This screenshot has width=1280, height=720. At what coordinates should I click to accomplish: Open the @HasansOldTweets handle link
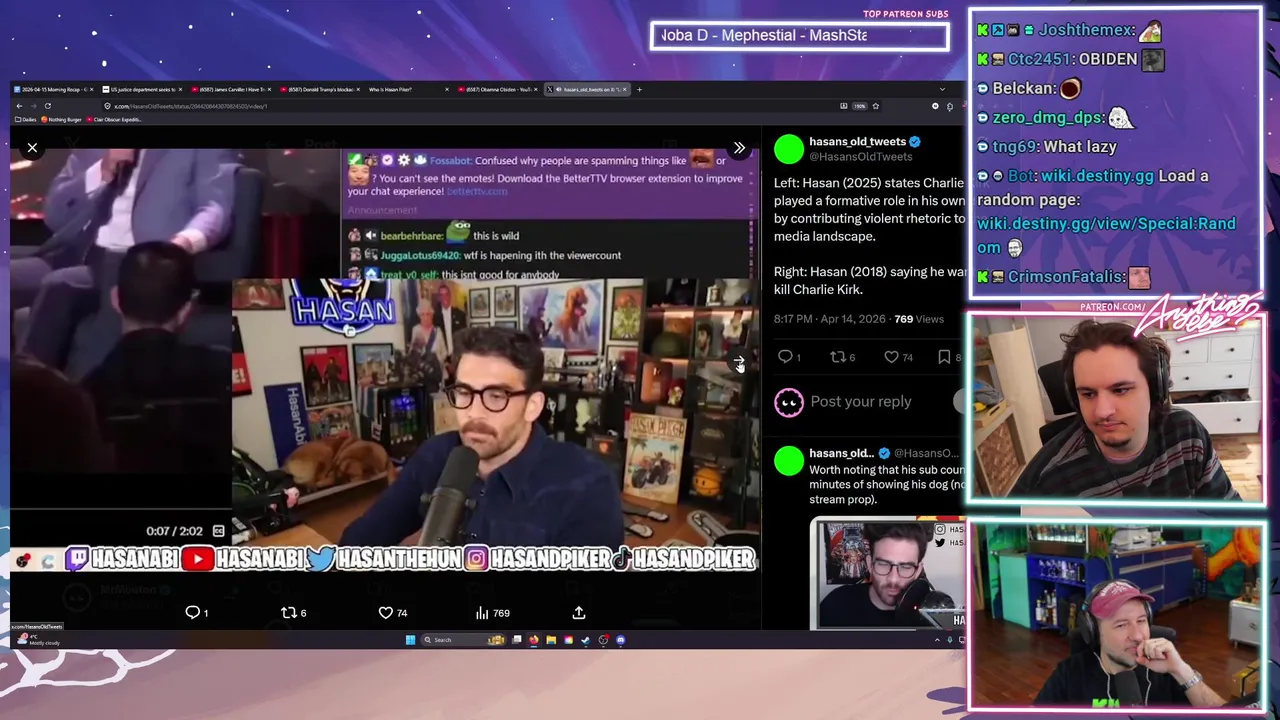pos(860,157)
